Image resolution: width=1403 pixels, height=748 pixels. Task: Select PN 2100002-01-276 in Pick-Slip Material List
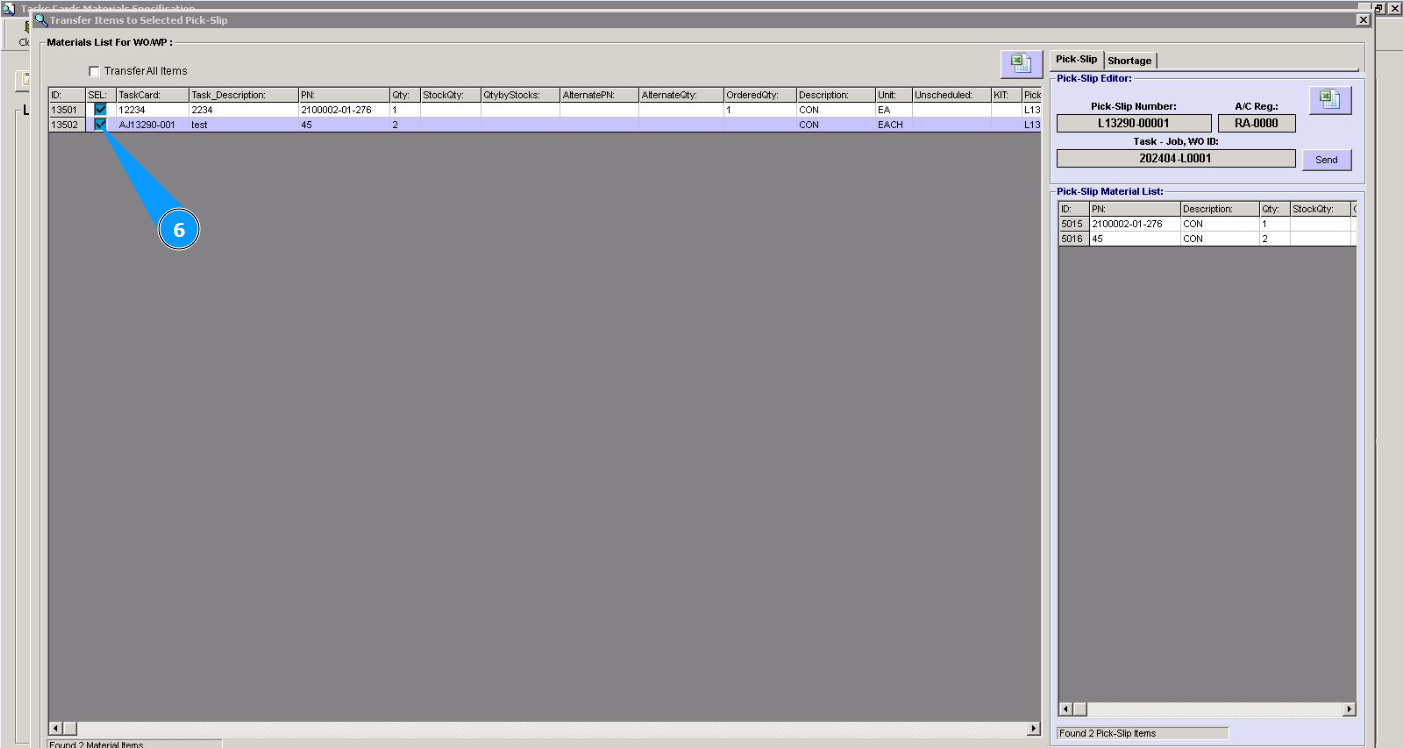tap(1134, 224)
